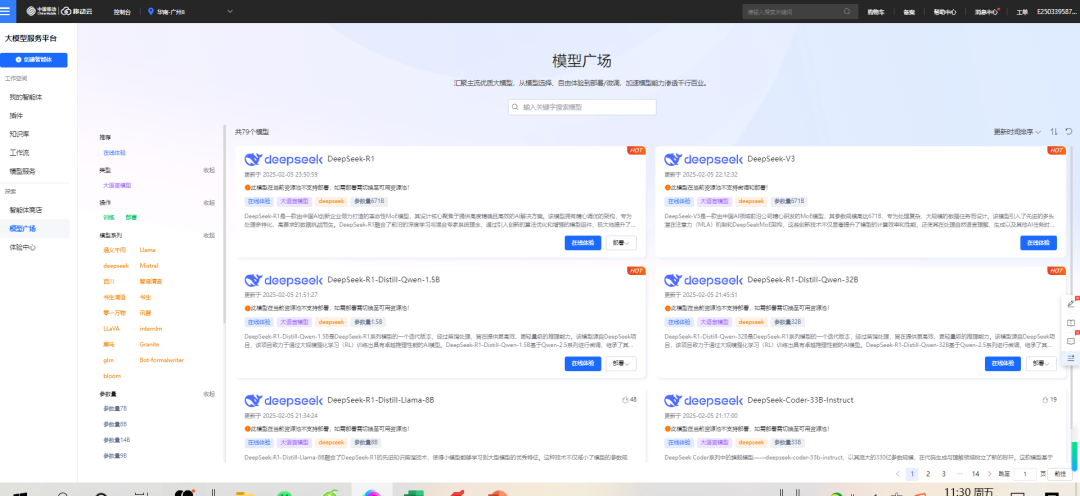The image size is (1080, 496).
Task: Toggle the 部署 operation filter
Action: click(132, 218)
